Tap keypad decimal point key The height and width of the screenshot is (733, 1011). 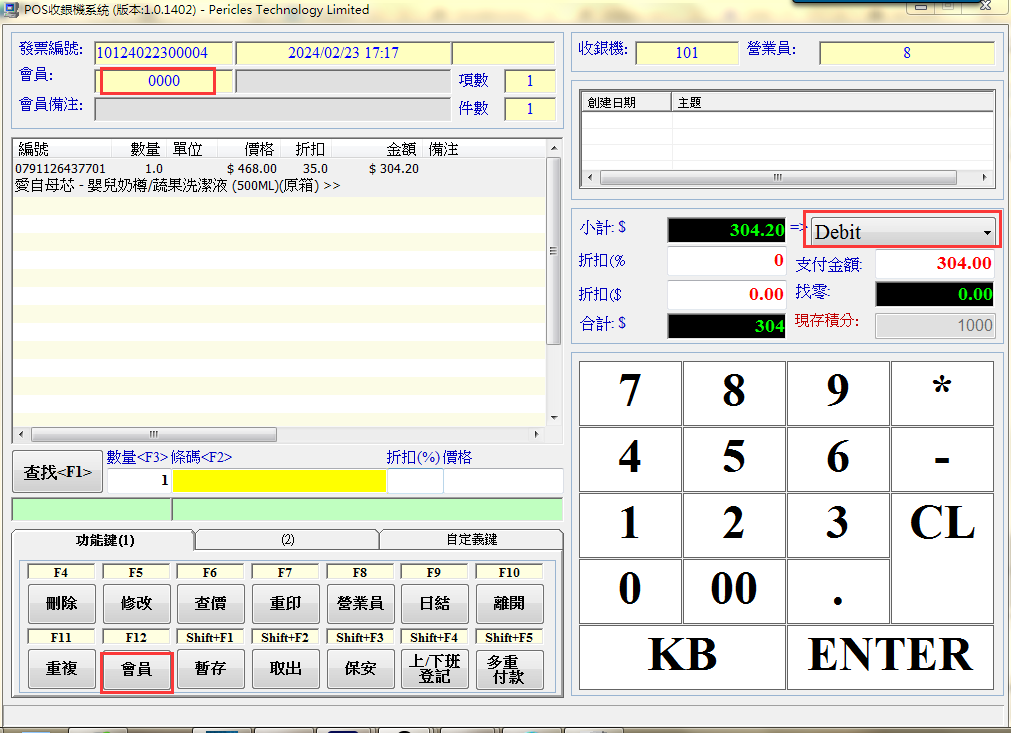click(838, 591)
